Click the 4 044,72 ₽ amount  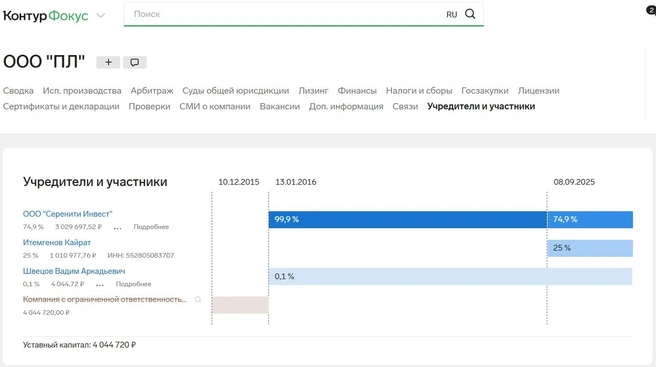point(67,284)
